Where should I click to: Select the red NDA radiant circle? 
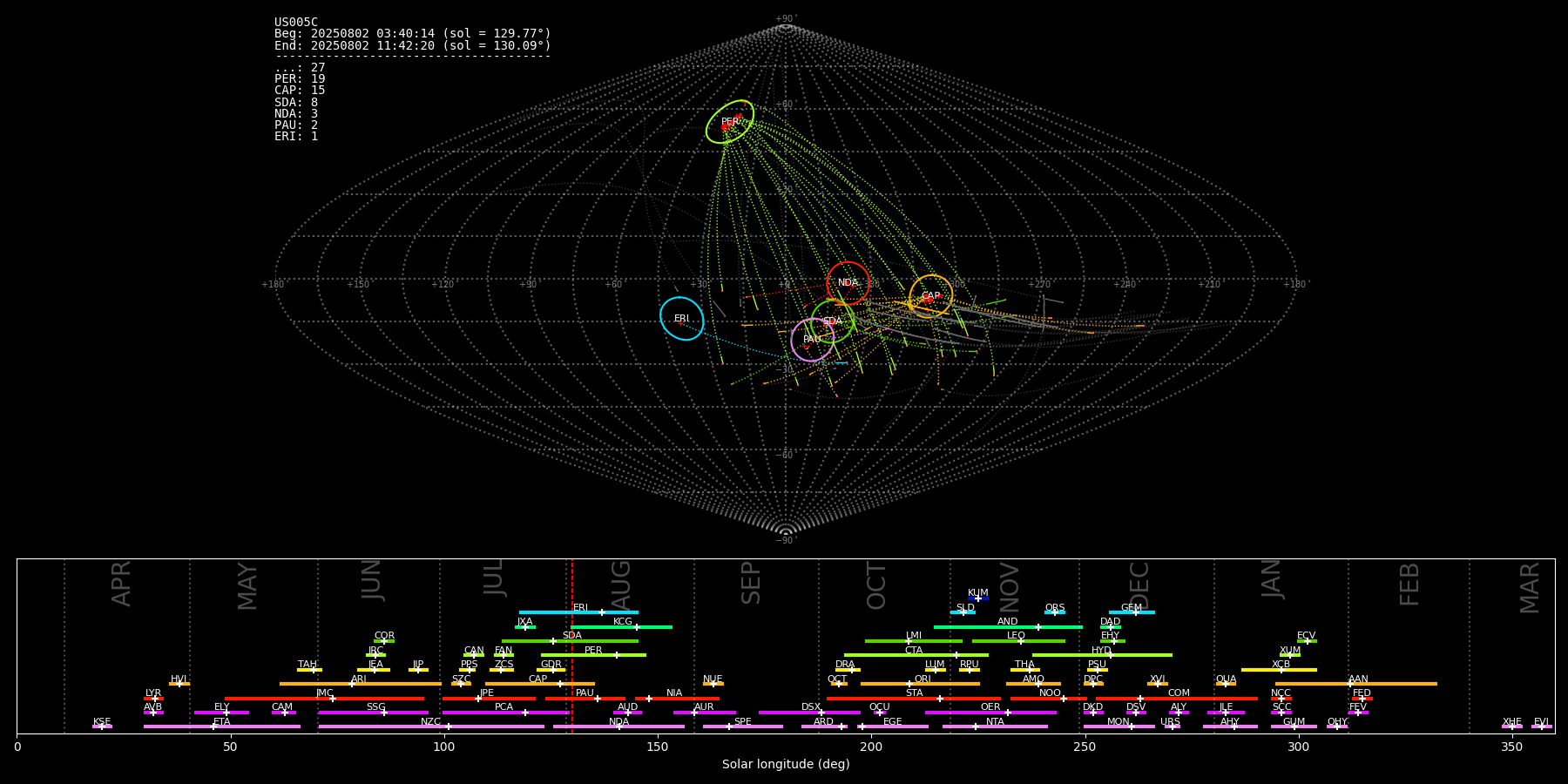tap(848, 282)
